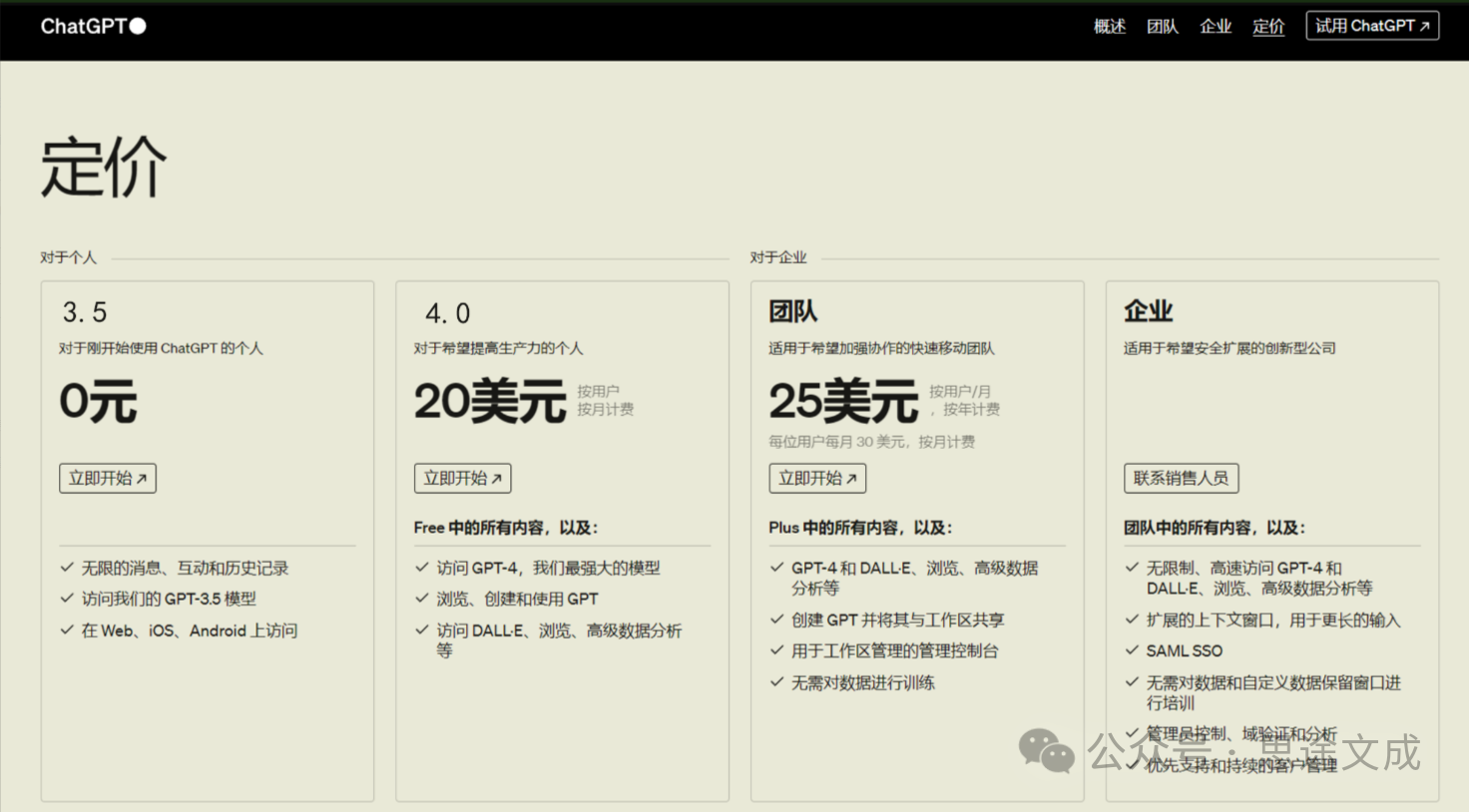Click checkmark beside 无需对数据进行训练
The height and width of the screenshot is (812, 1469).
pos(776,682)
